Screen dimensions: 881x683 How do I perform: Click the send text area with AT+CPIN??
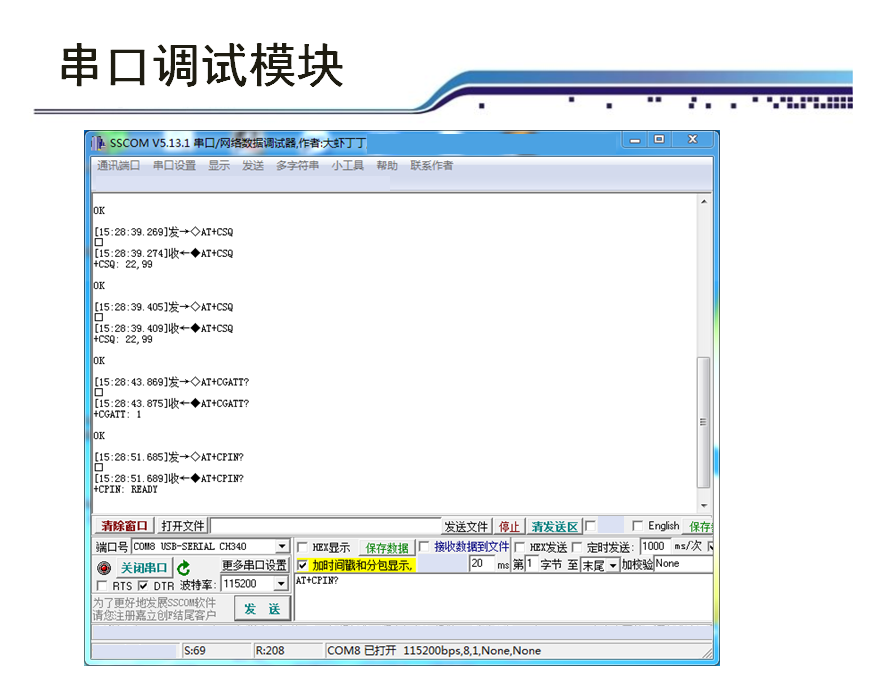coord(503,597)
